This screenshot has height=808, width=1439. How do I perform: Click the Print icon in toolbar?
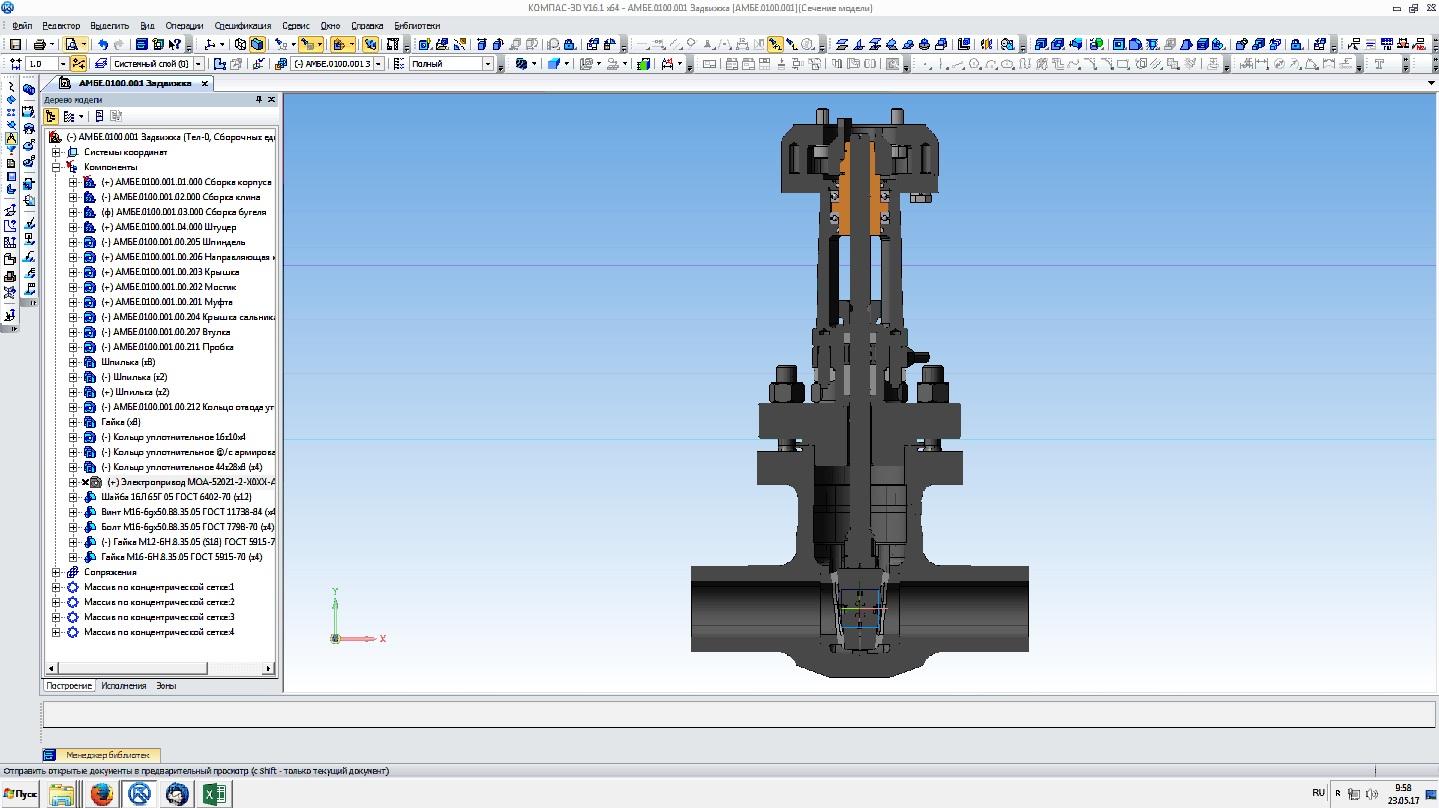click(x=39, y=44)
